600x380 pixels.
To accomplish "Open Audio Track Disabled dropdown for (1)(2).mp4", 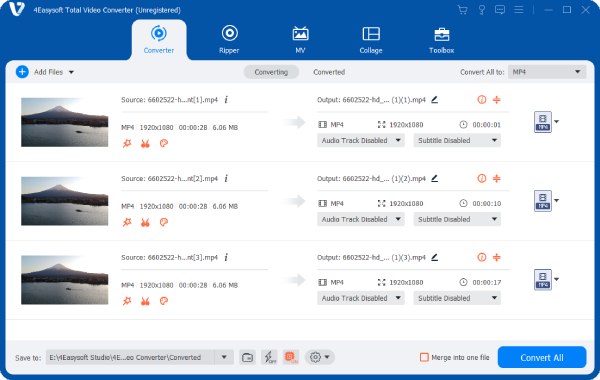I will (x=360, y=219).
